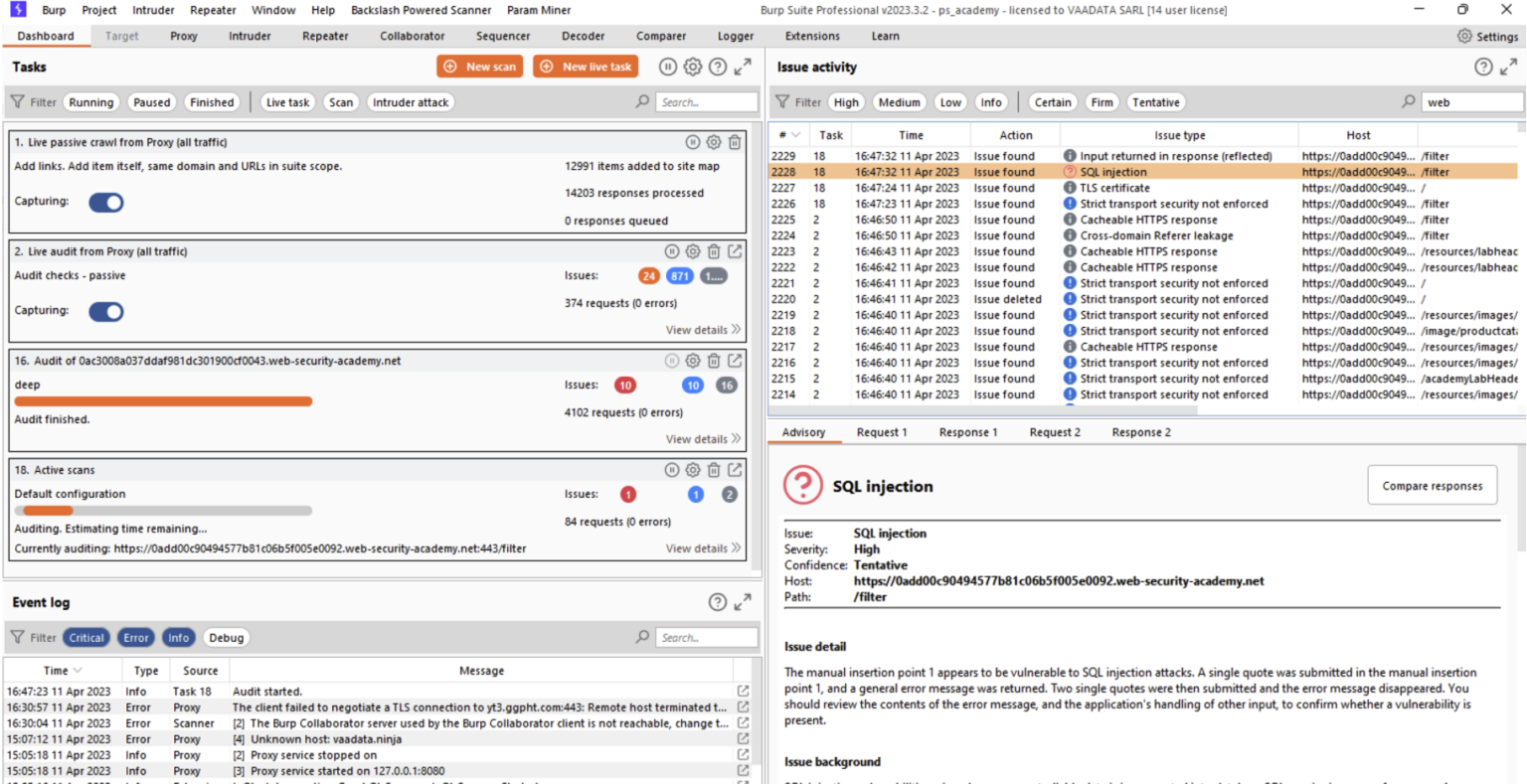Open the Filter funnel in Issue activity
Screen dimensions: 1527x784
point(784,101)
